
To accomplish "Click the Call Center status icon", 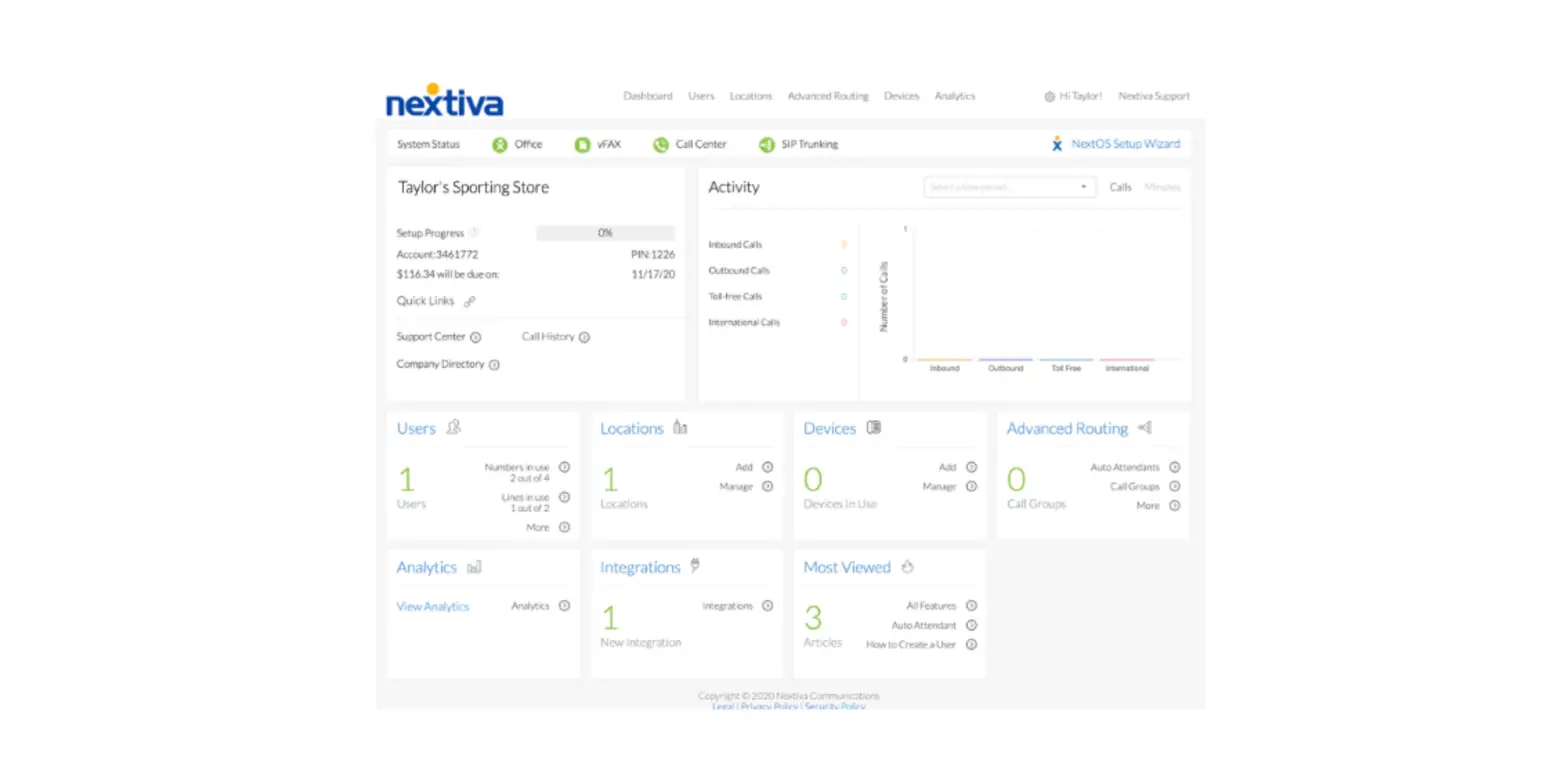I will pyautogui.click(x=661, y=145).
